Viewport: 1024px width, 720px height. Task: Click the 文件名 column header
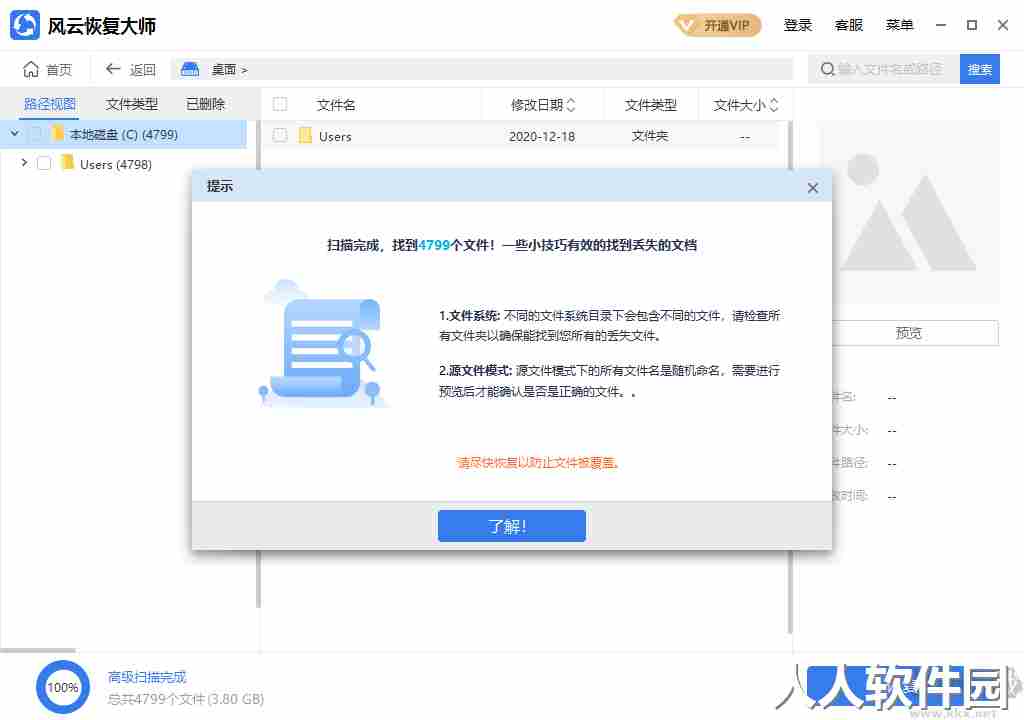[x=336, y=105]
